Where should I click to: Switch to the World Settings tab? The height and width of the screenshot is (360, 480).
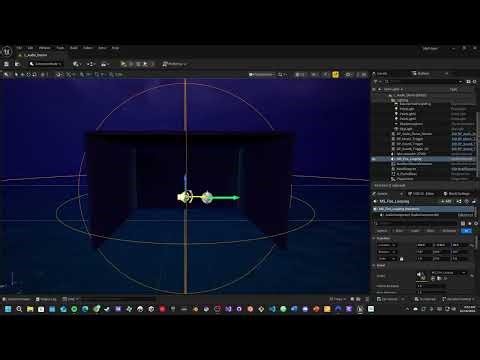tap(456, 194)
